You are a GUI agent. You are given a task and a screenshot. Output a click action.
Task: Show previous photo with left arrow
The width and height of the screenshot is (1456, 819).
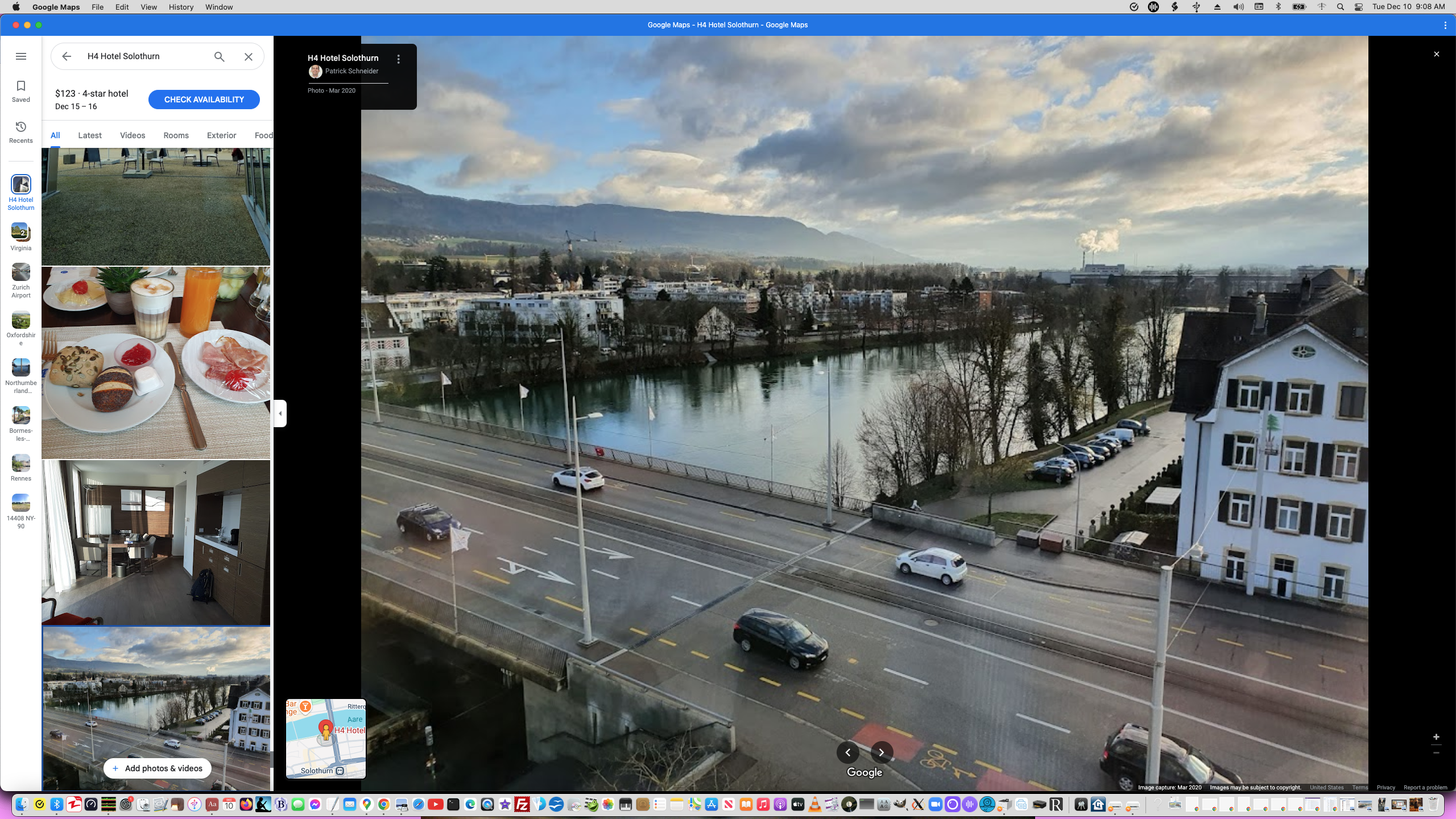tap(848, 752)
